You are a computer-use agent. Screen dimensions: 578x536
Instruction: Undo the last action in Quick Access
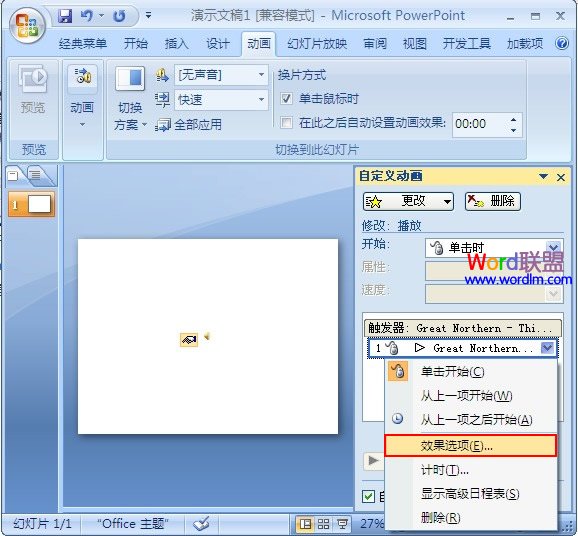pos(87,15)
